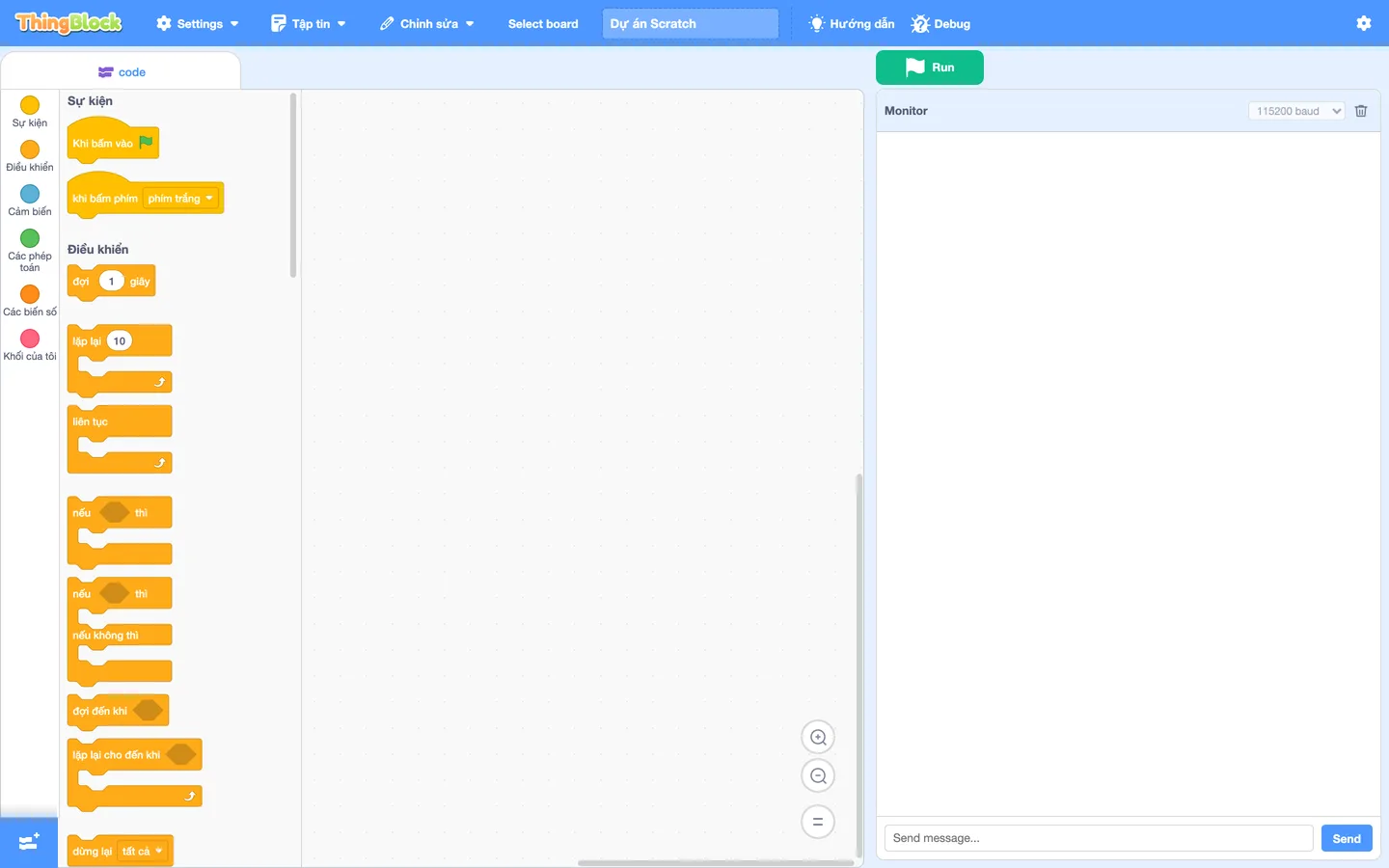1389x868 pixels.
Task: Open the Settings menu
Action: tap(198, 23)
